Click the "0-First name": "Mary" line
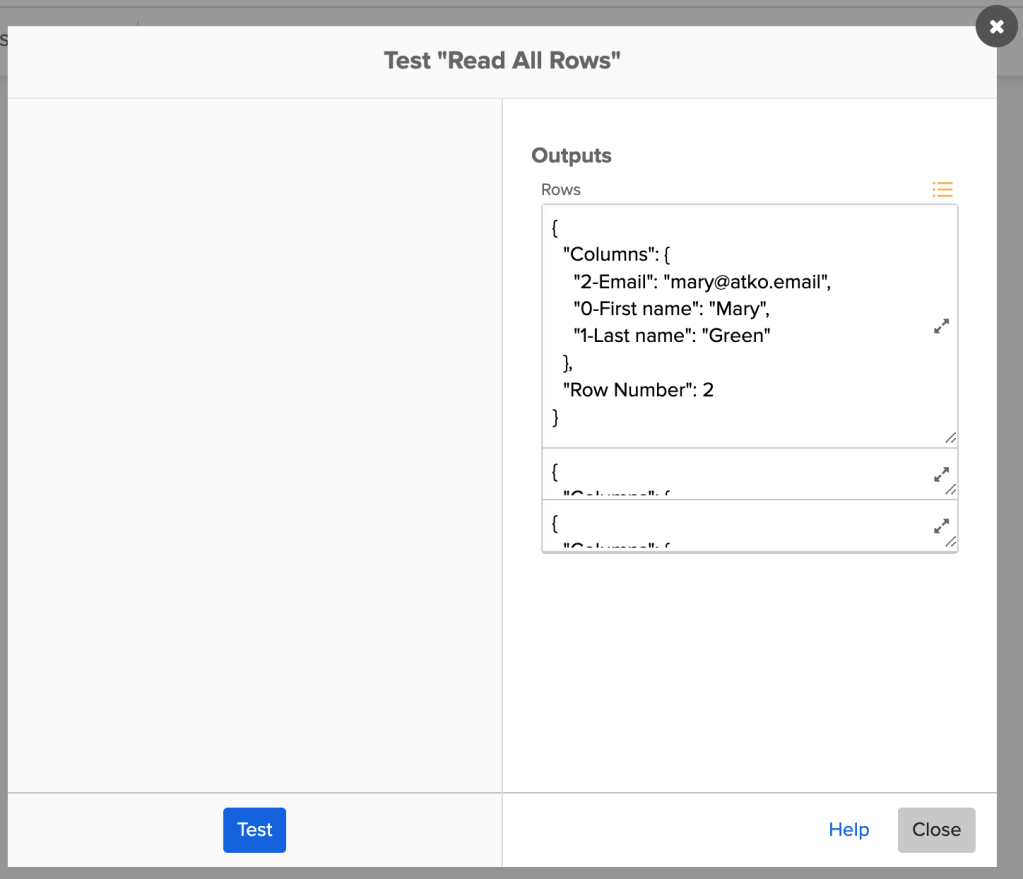This screenshot has width=1023, height=879. 671,309
